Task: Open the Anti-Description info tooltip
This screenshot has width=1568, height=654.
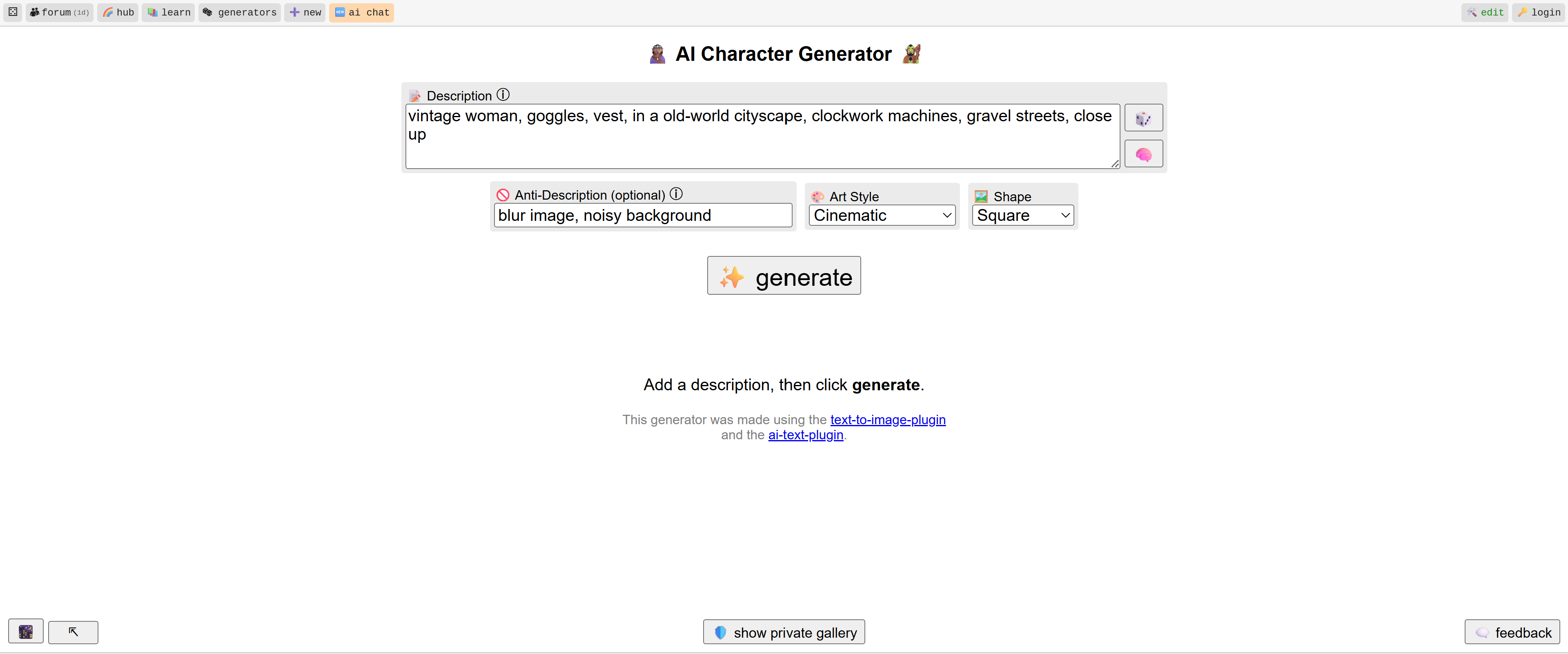Action: (676, 194)
